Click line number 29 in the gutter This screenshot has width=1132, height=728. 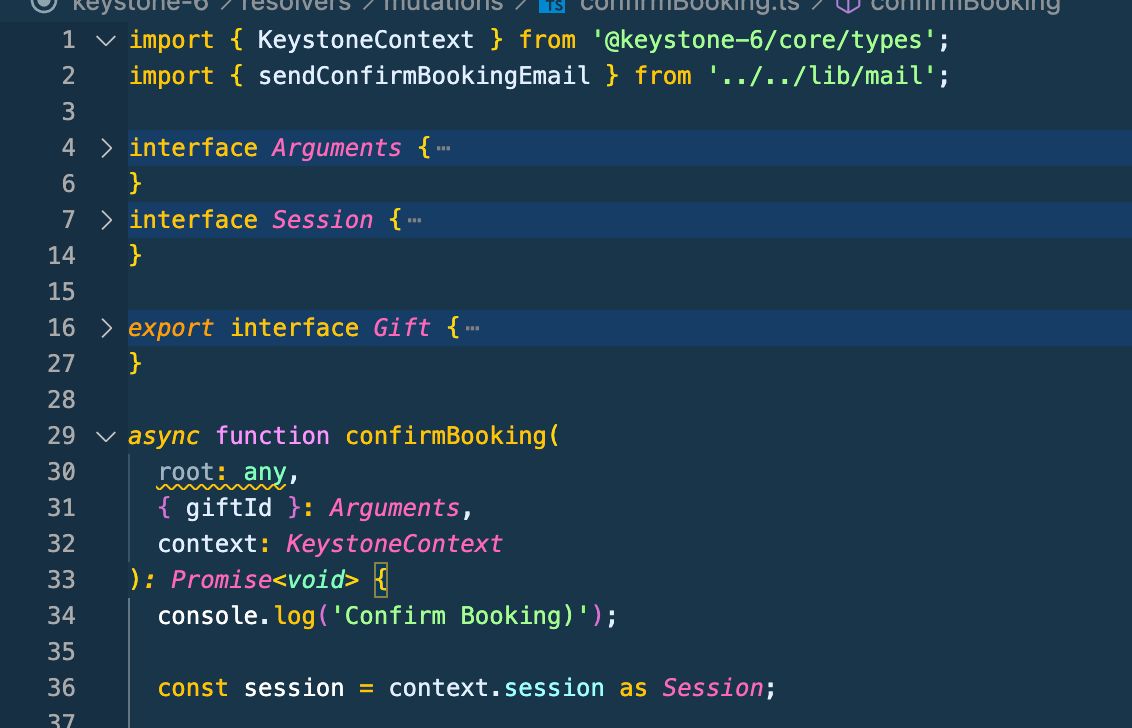coord(61,436)
